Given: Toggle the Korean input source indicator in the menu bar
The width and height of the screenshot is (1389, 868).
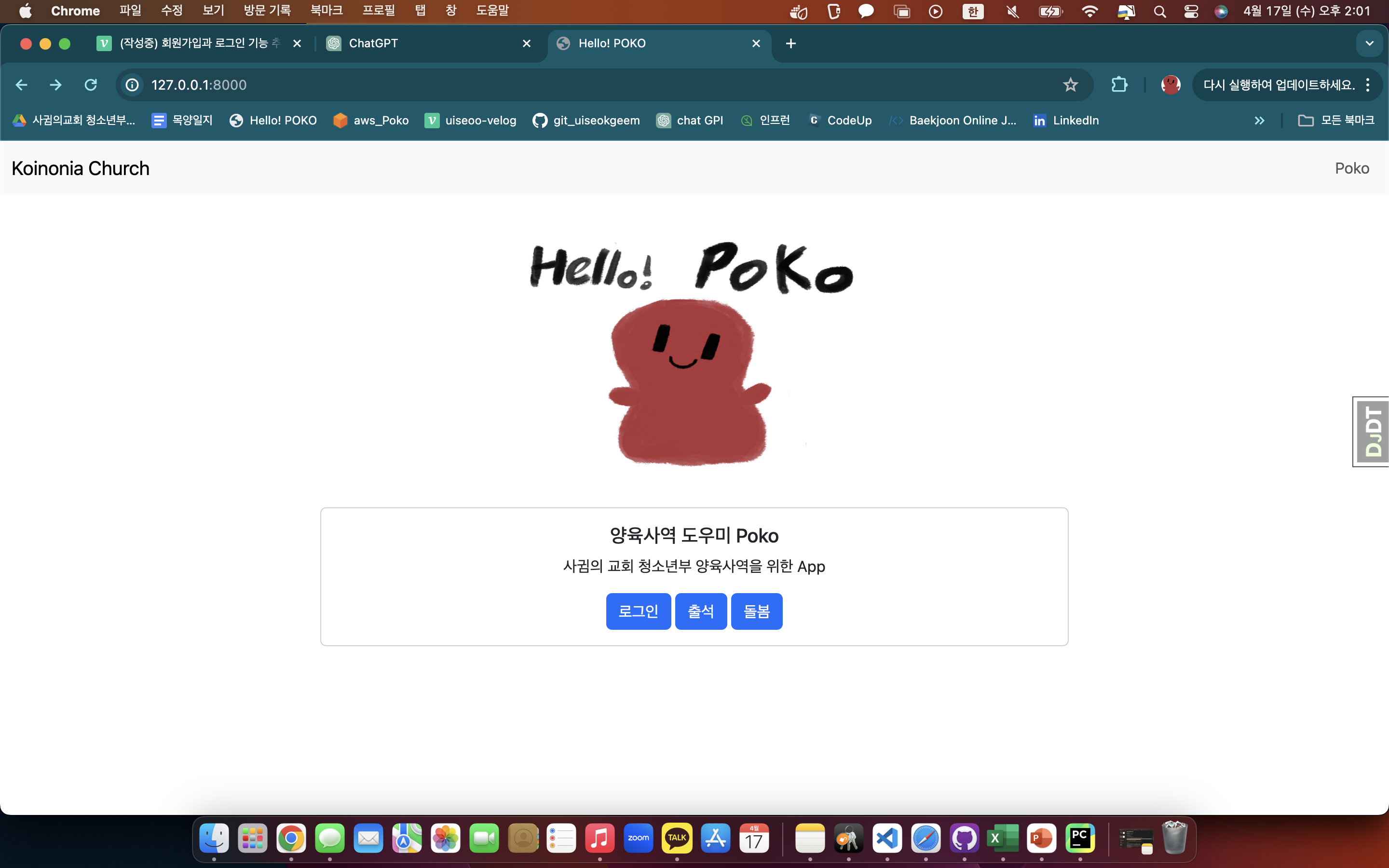Looking at the screenshot, I should 973,12.
